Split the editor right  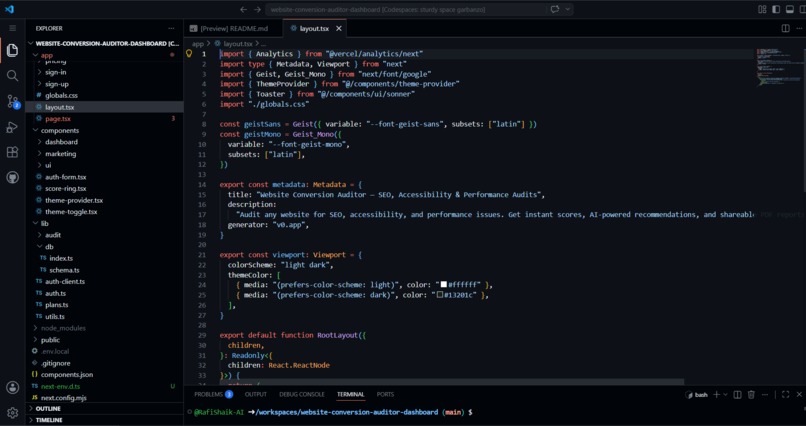coord(785,28)
